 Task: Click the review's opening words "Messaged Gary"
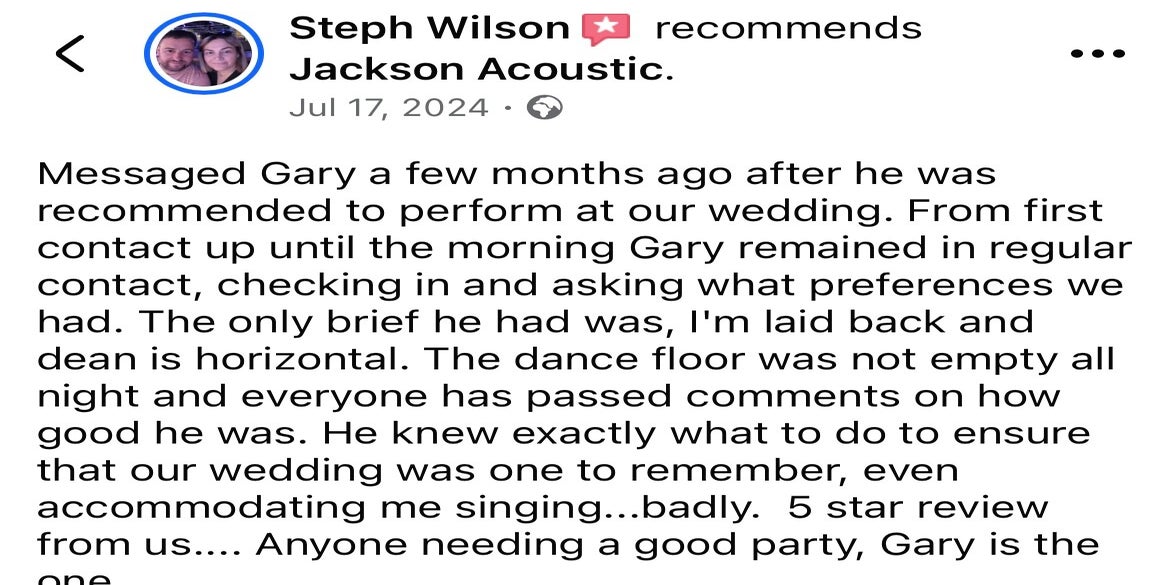[196, 174]
